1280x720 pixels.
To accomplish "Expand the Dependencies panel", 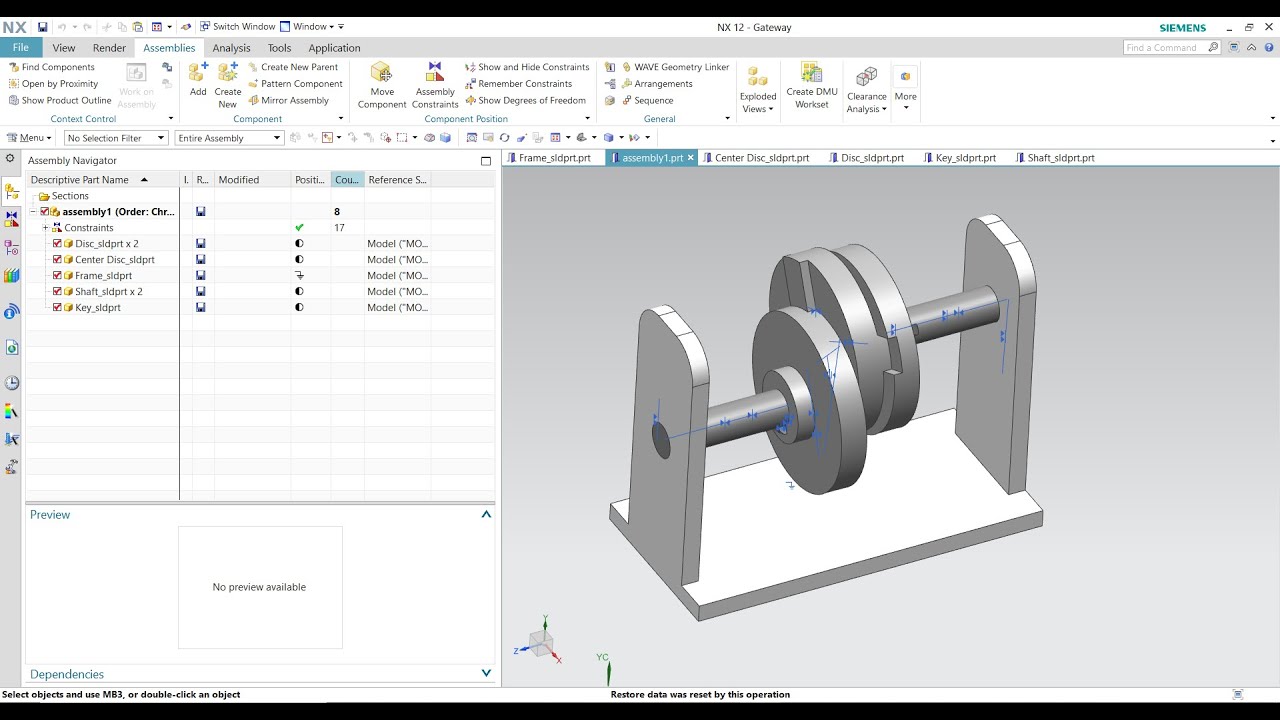I will point(486,674).
